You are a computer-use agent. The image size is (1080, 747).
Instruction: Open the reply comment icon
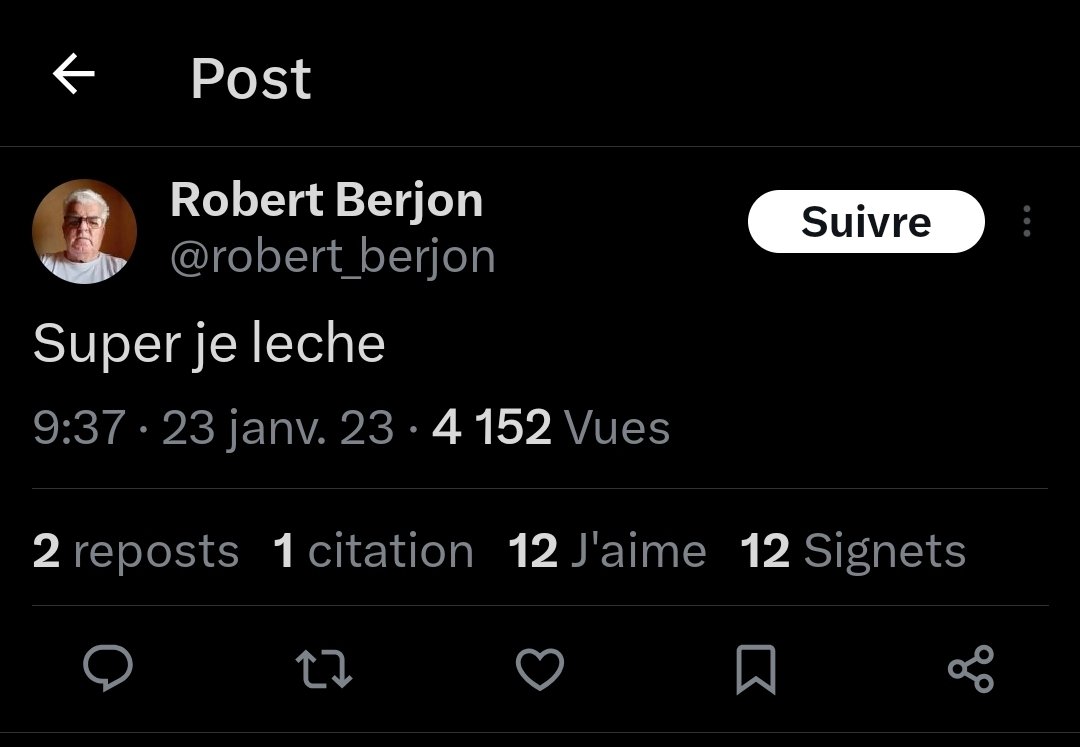pyautogui.click(x=107, y=669)
